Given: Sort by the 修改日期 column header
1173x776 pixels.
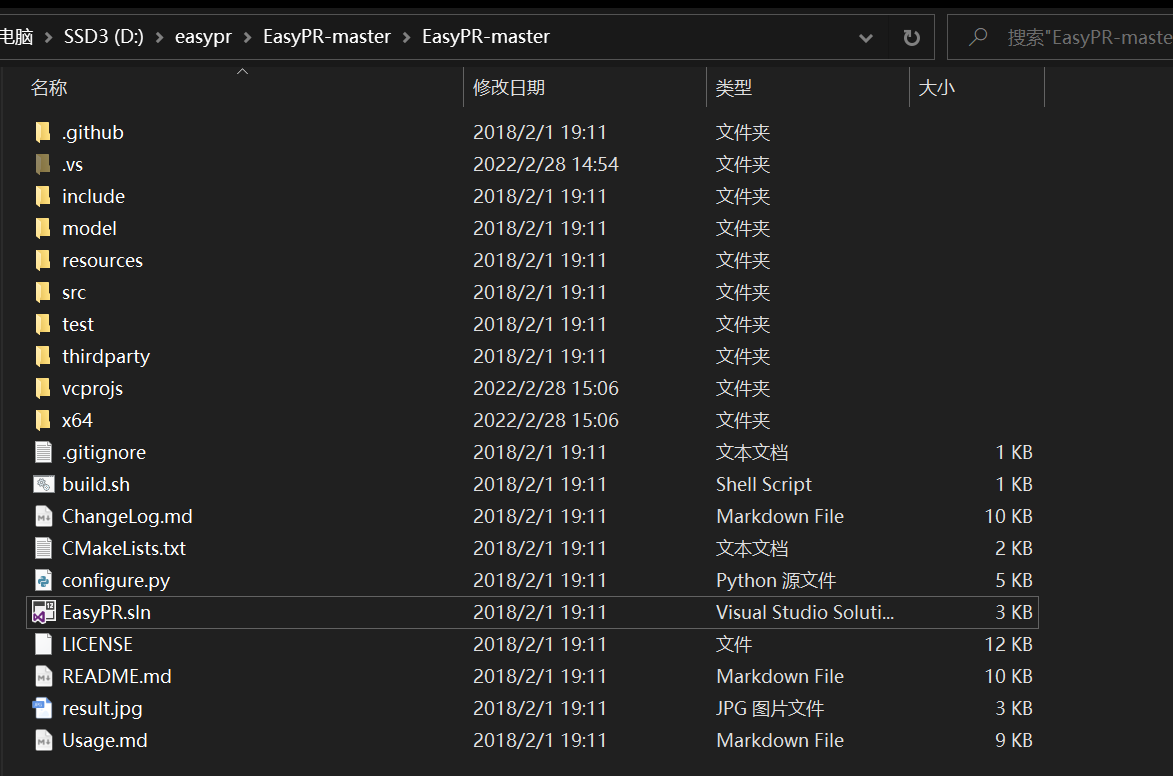Looking at the screenshot, I should coord(509,88).
